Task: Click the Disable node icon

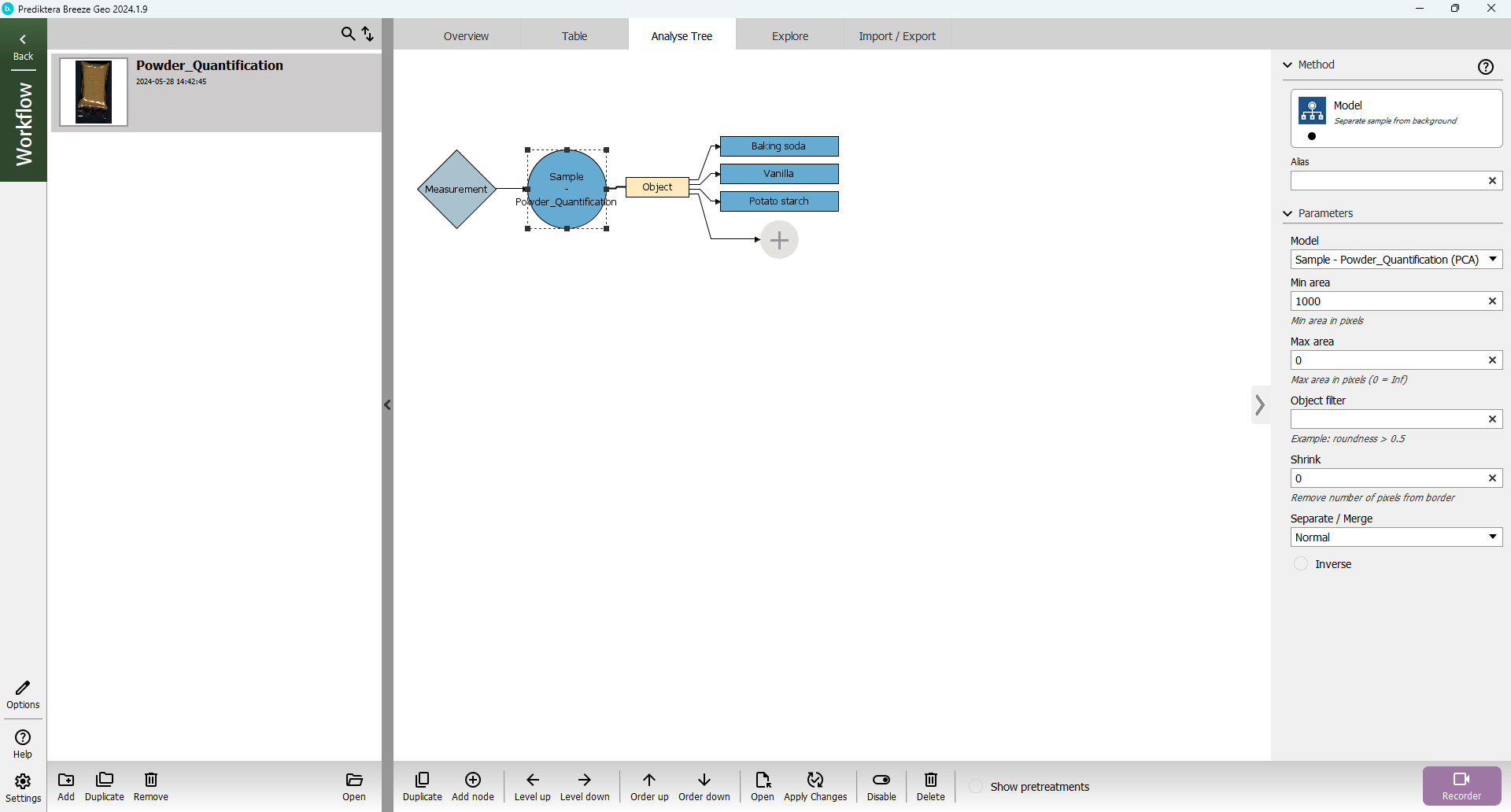Action: point(881,786)
